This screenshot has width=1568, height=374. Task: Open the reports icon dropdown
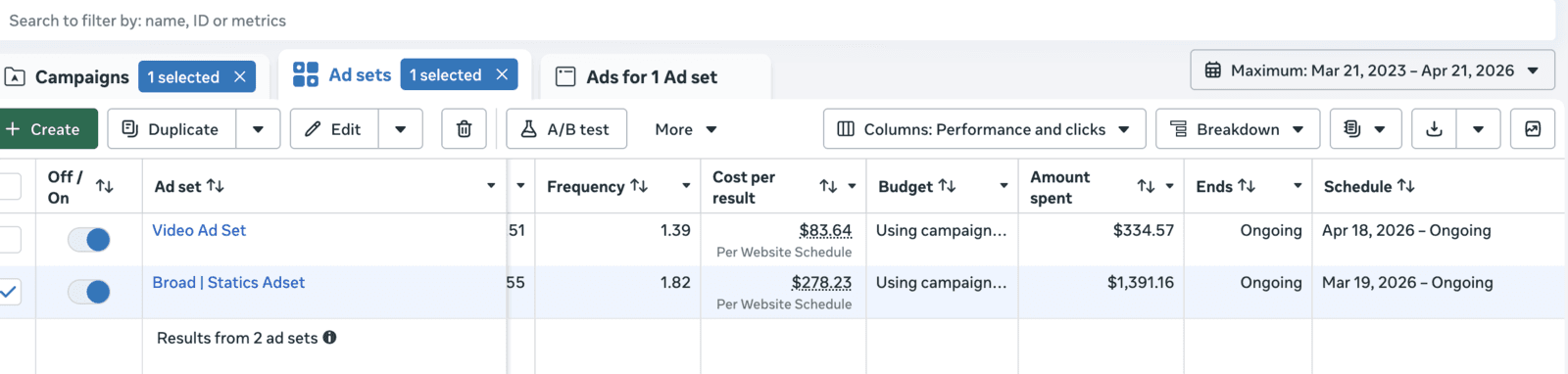coord(1364,129)
